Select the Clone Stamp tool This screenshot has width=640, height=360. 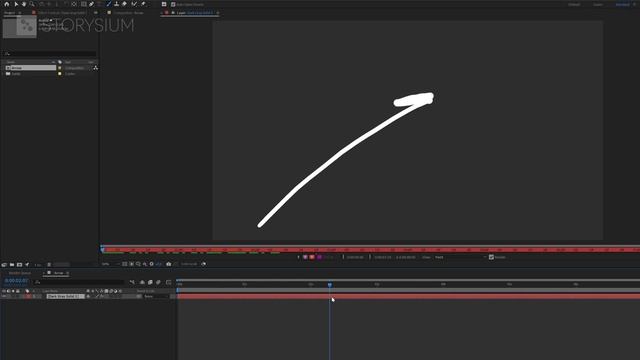(116, 4)
